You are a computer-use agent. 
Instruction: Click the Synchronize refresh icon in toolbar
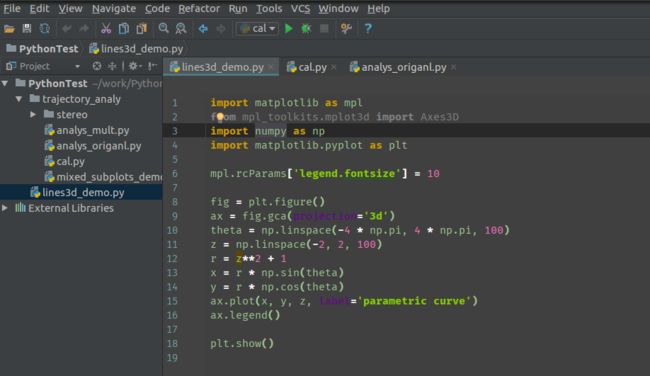tap(44, 29)
